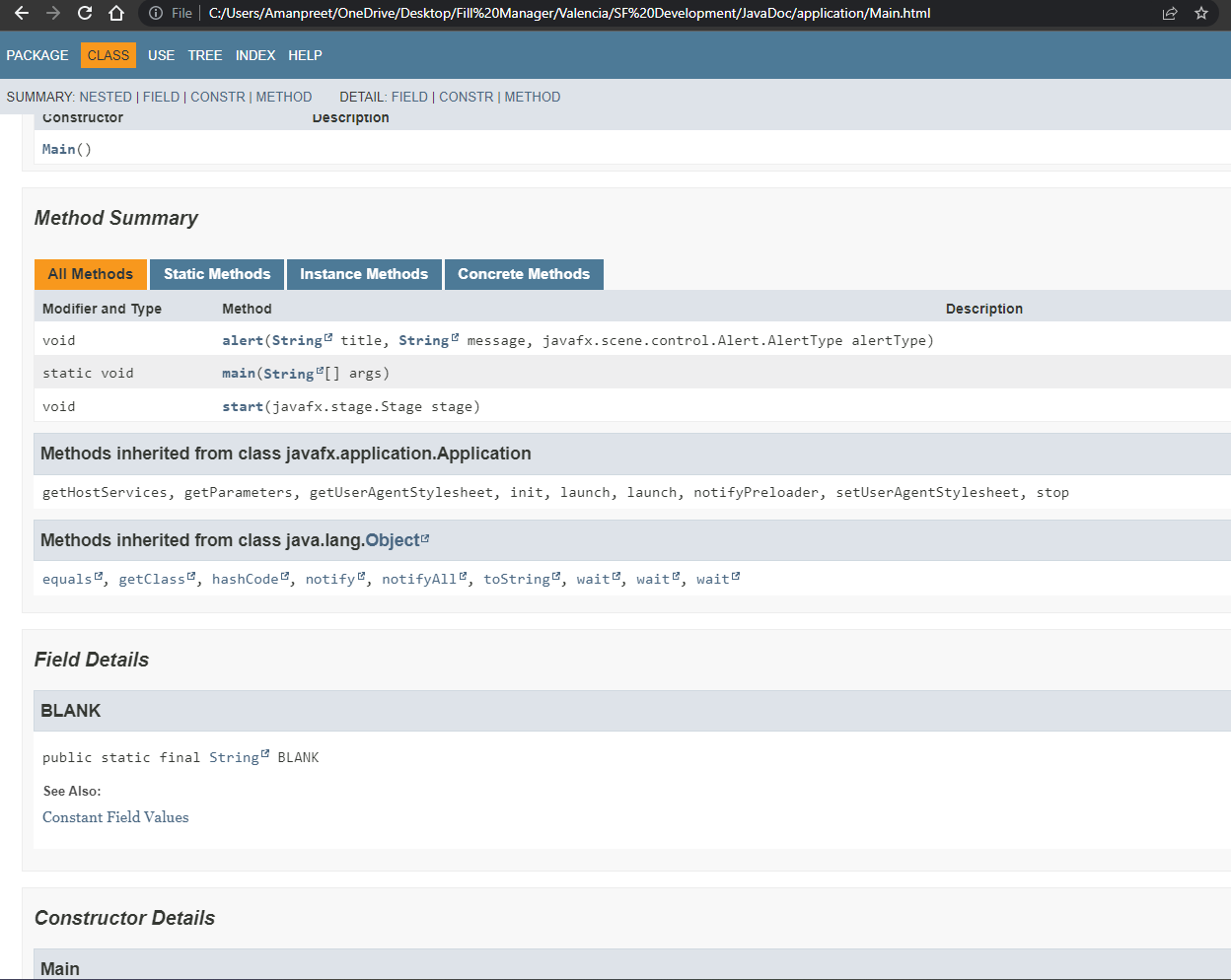Open Constant Field Values link
This screenshot has height=980, width=1231.
[115, 817]
